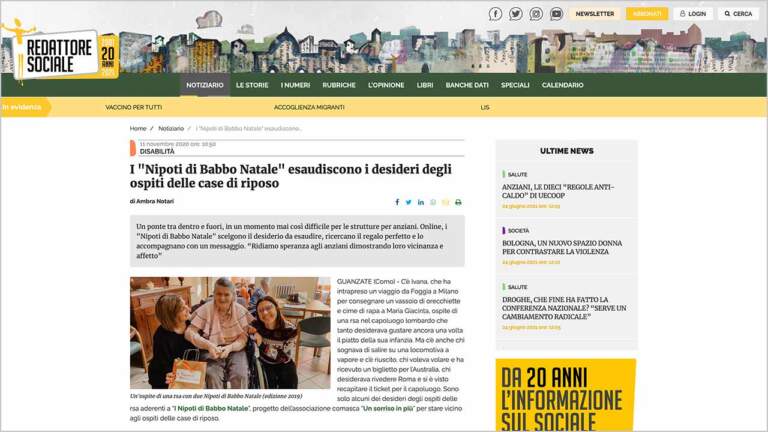Click the Abbonati button

tap(647, 14)
